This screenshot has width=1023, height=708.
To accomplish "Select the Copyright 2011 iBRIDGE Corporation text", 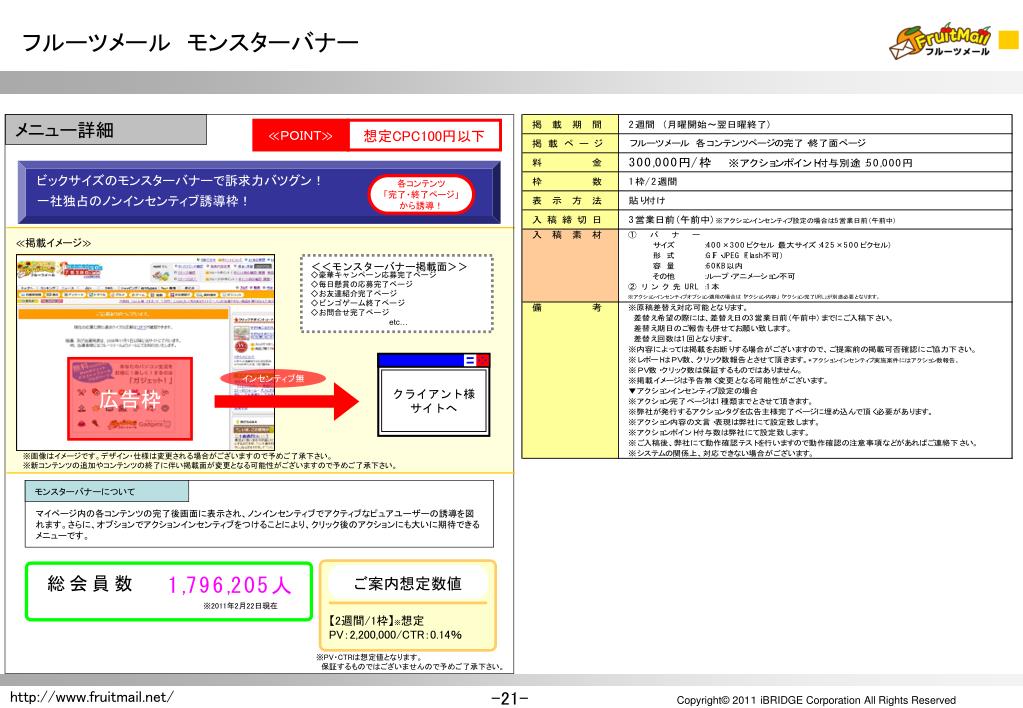I will (x=816, y=700).
